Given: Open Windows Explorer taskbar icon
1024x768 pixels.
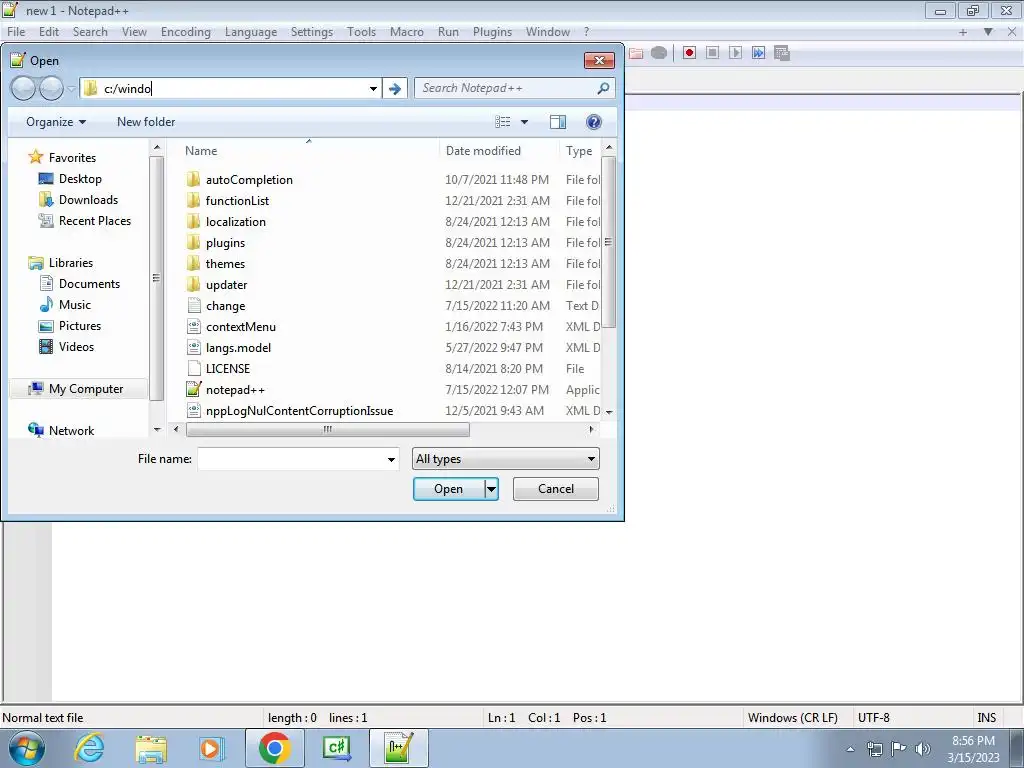Looking at the screenshot, I should (x=151, y=748).
